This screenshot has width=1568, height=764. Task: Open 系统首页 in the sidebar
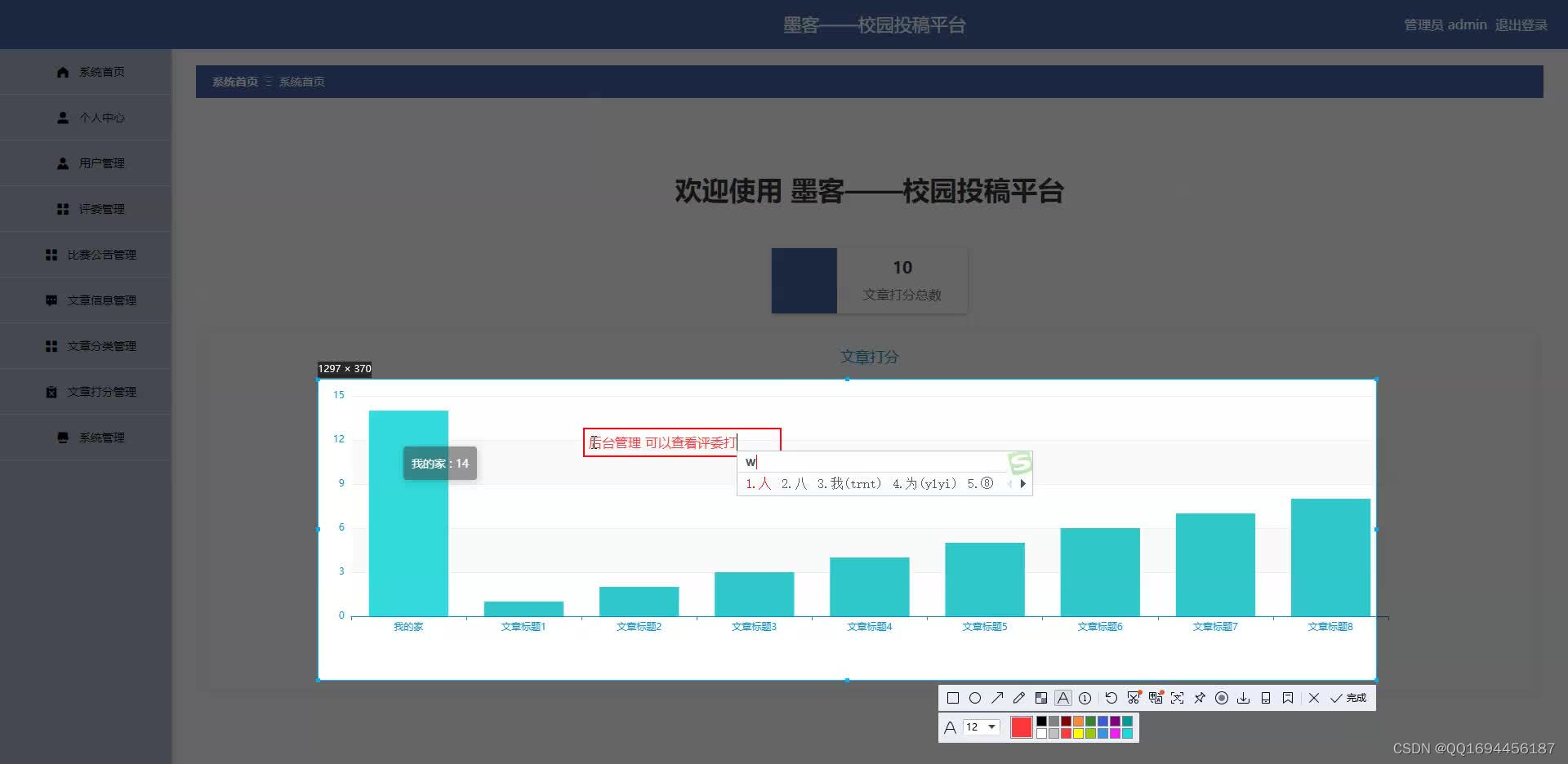(x=86, y=72)
